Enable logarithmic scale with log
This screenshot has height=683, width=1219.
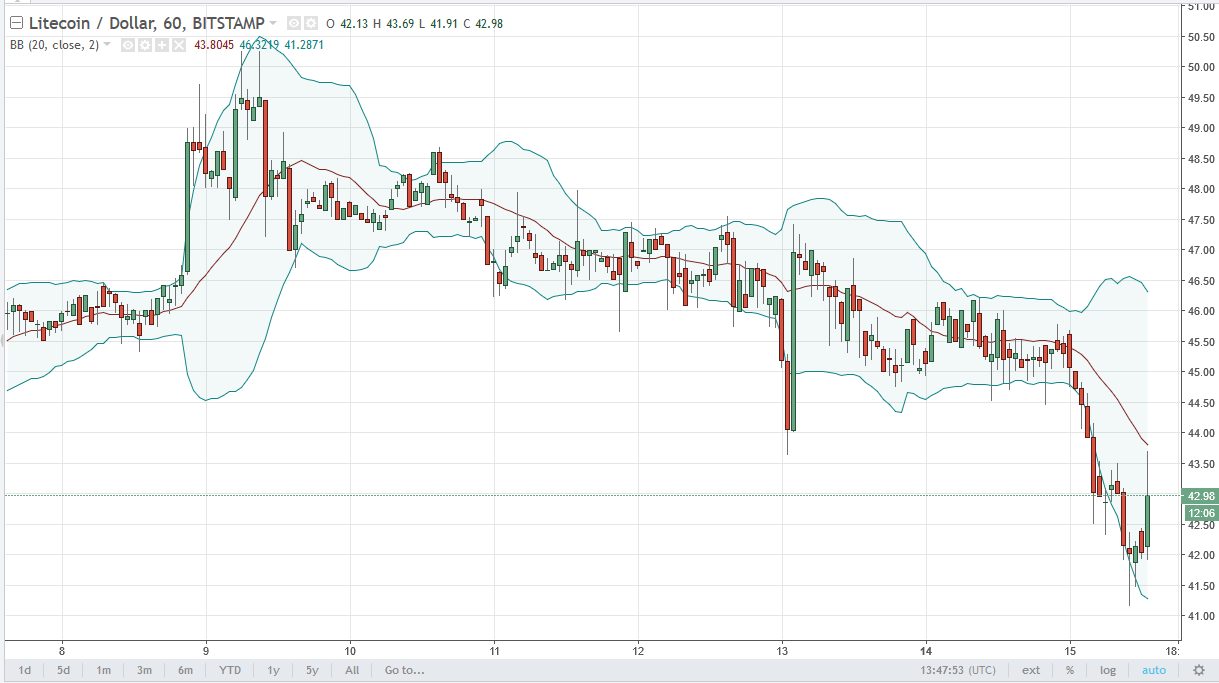(x=1108, y=670)
